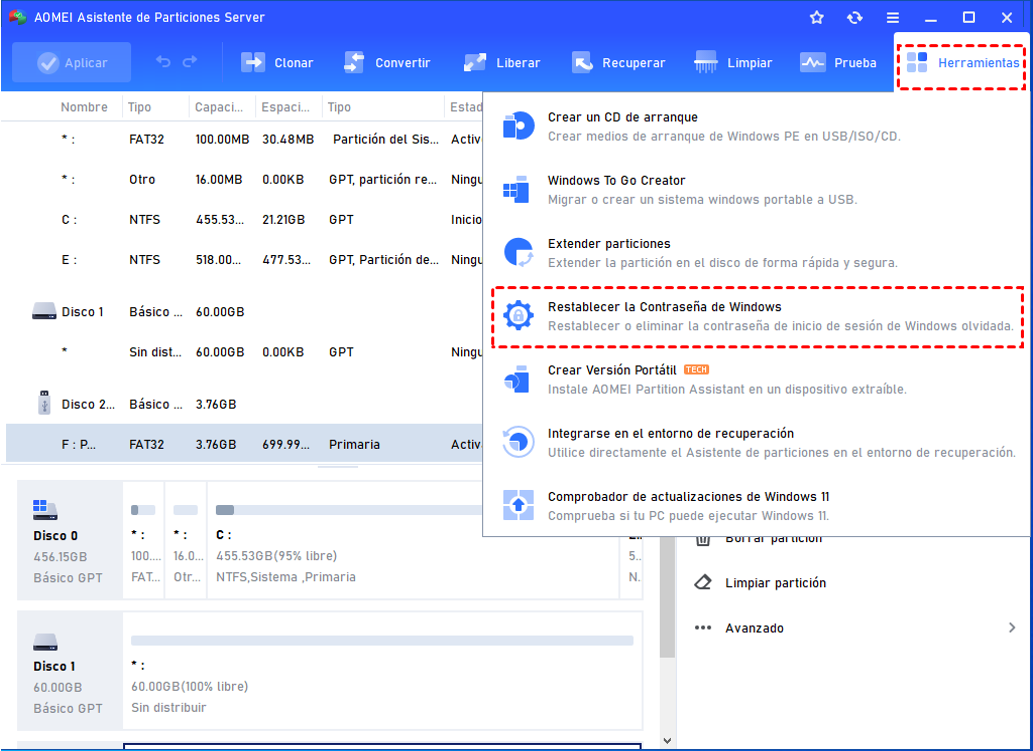The height and width of the screenshot is (751, 1033).
Task: Open the hamburger menu icon
Action: [893, 18]
